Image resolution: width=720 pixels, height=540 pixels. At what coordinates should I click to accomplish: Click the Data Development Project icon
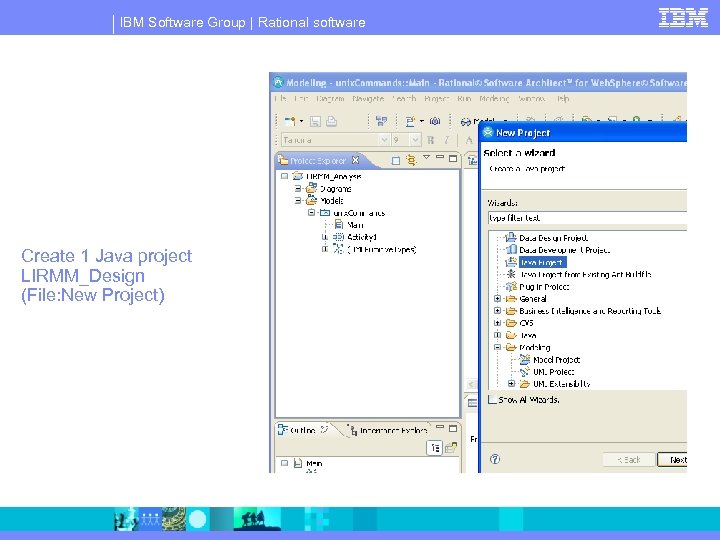511,249
